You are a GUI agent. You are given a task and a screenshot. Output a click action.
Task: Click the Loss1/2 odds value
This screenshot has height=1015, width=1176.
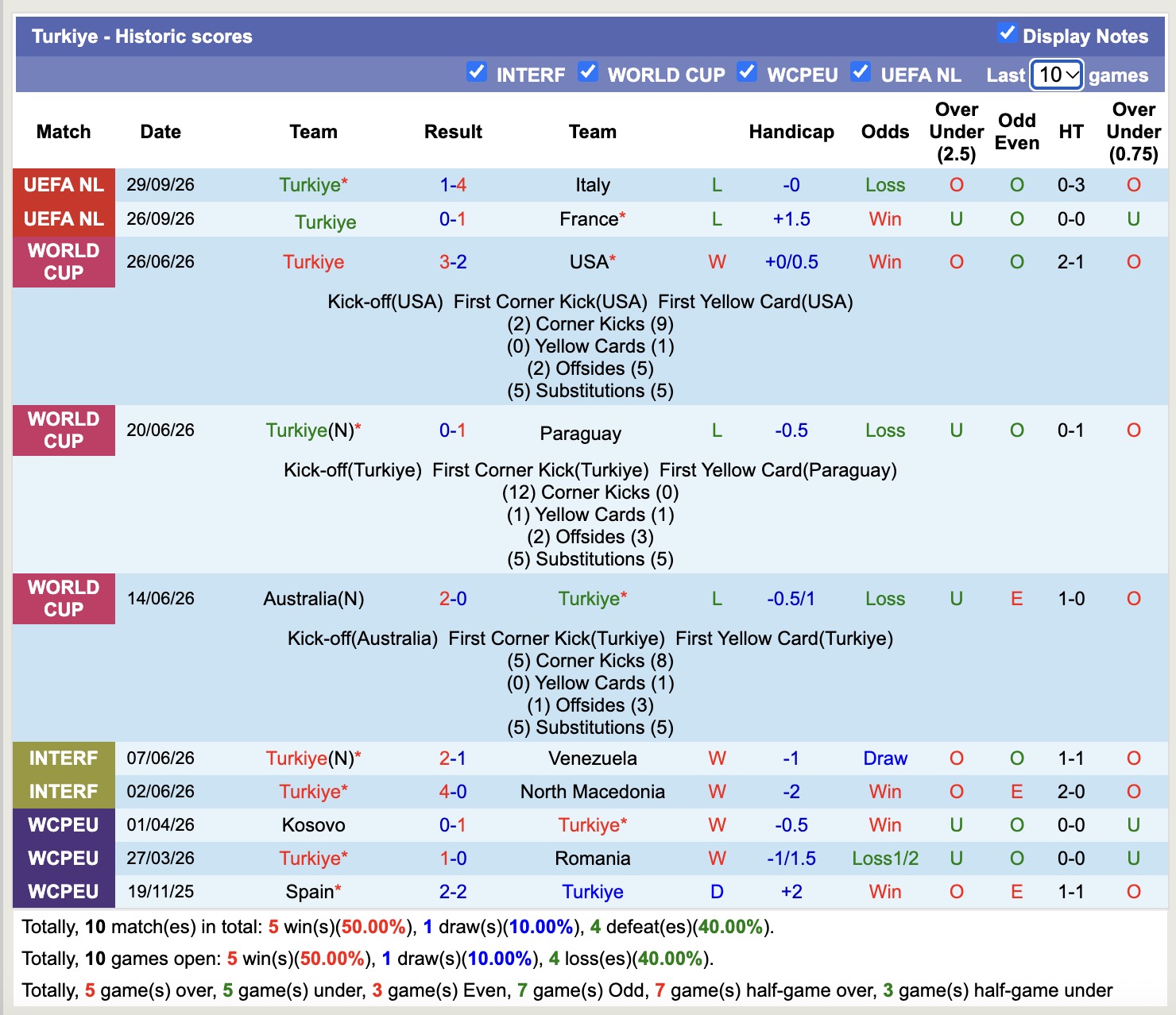tap(885, 859)
